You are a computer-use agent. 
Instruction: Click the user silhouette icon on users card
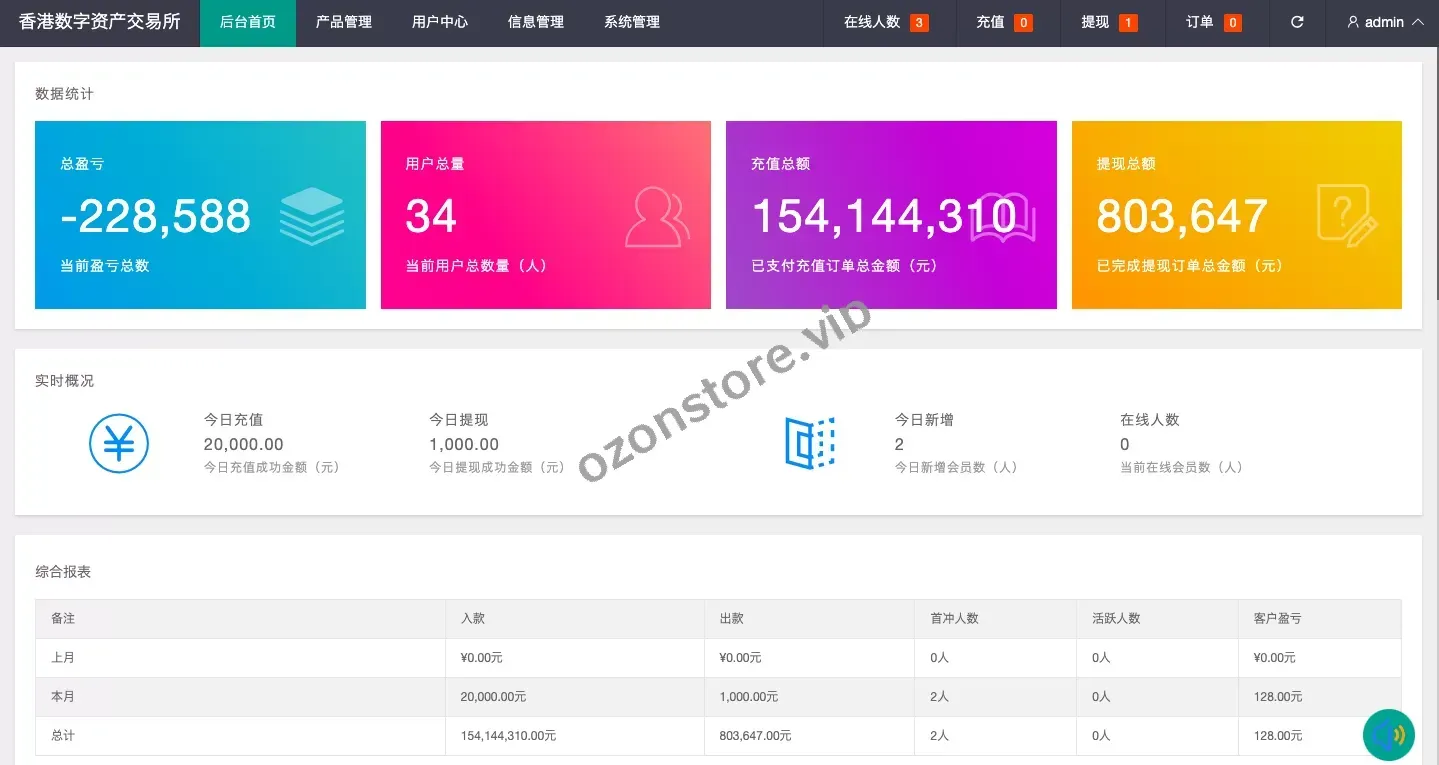click(657, 216)
